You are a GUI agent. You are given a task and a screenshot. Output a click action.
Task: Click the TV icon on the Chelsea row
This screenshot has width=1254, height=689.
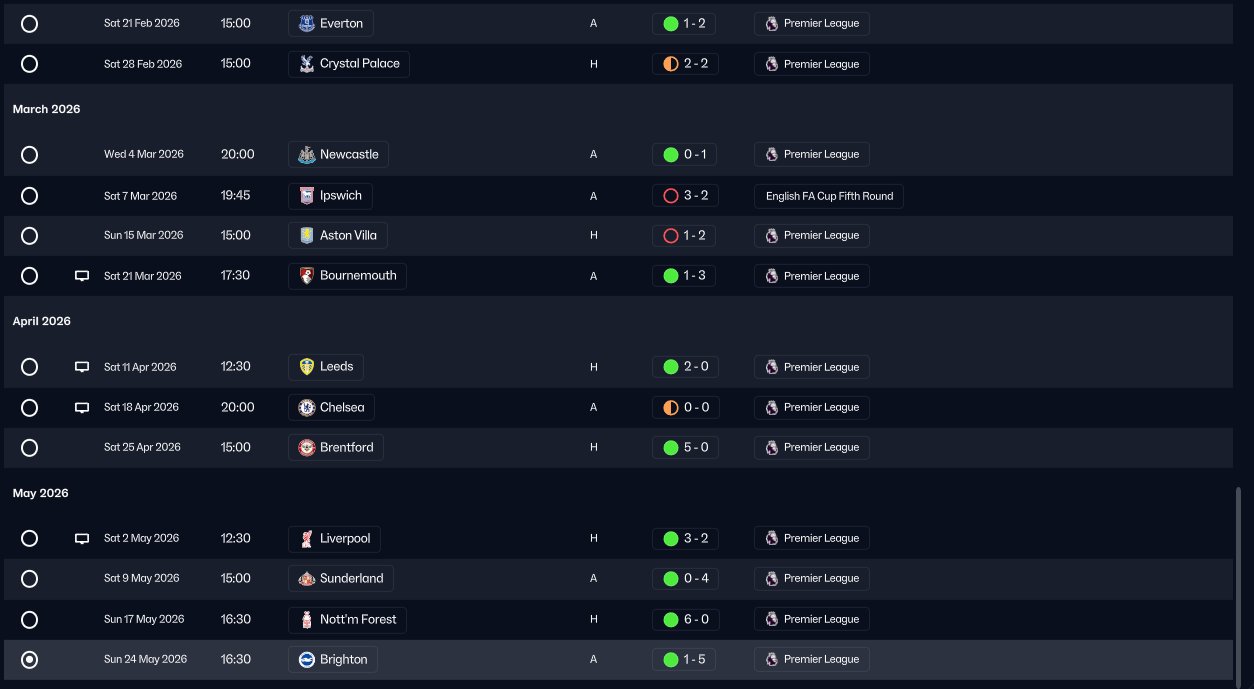[x=82, y=407]
